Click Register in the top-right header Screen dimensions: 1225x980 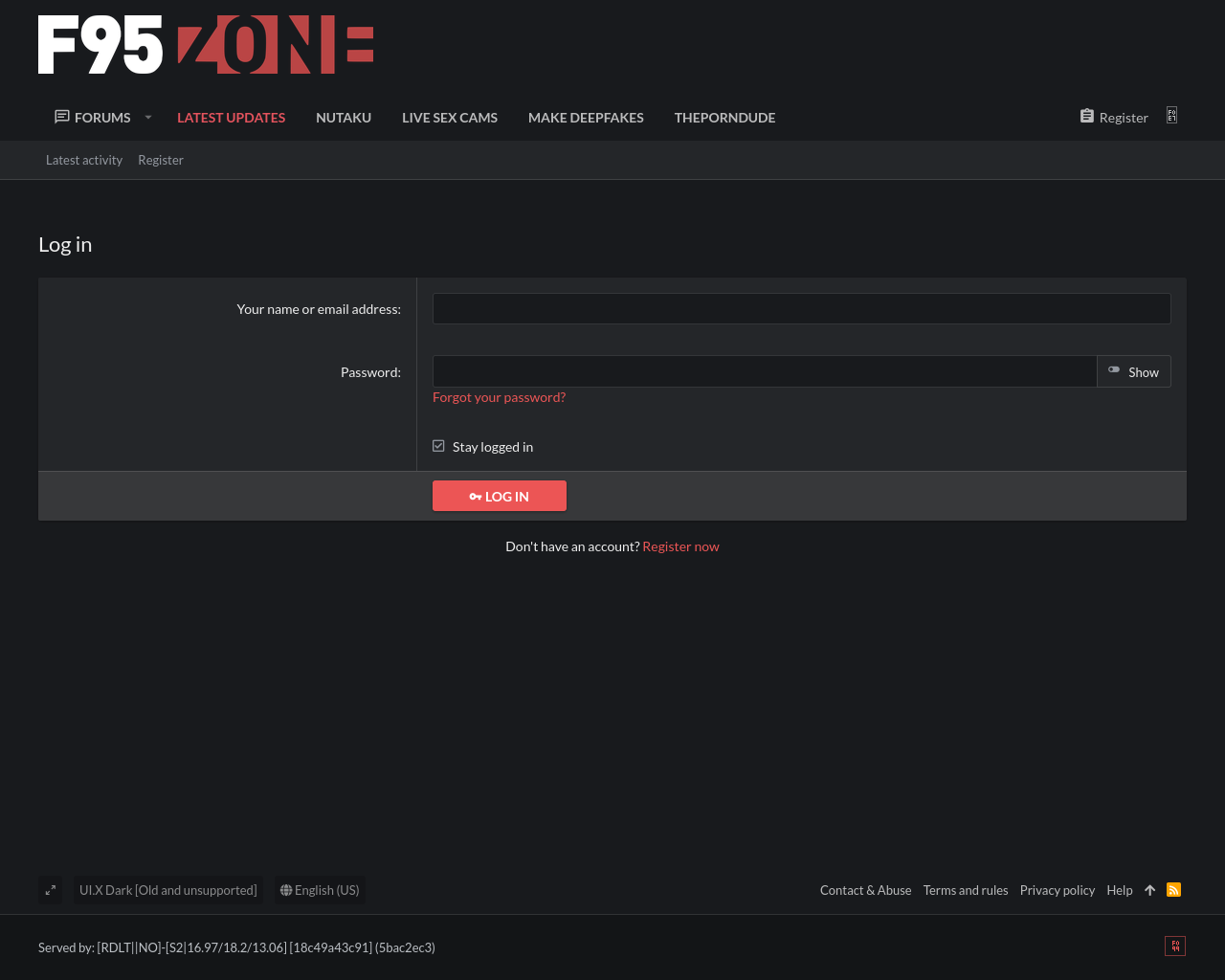coord(1114,117)
